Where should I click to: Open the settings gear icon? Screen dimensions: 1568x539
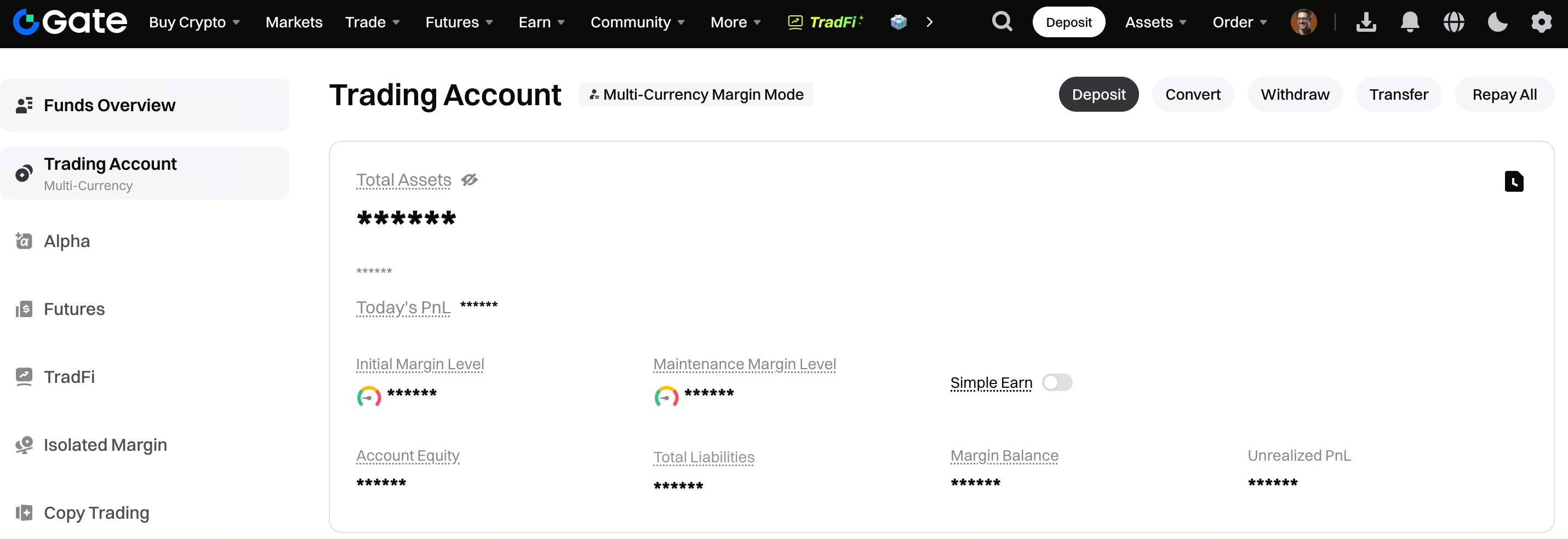tap(1541, 22)
